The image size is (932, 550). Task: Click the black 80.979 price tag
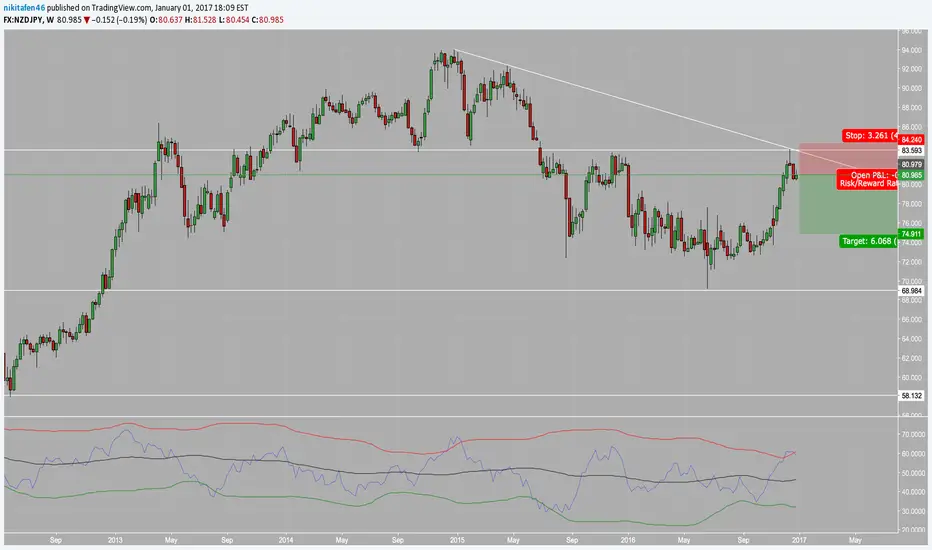tap(911, 165)
